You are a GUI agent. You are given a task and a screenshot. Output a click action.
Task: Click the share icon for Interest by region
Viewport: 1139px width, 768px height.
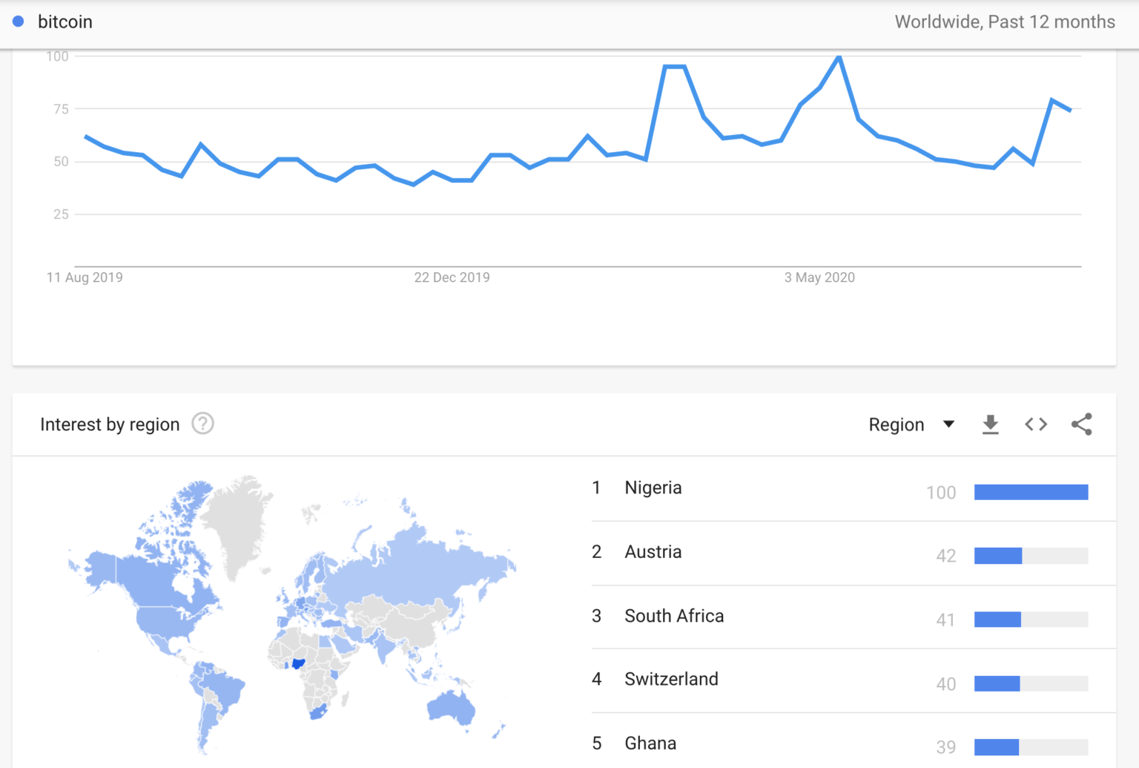tap(1081, 424)
